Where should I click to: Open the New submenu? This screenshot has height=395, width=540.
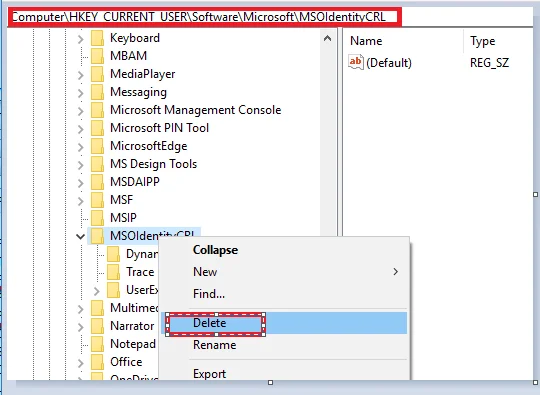tap(284, 272)
